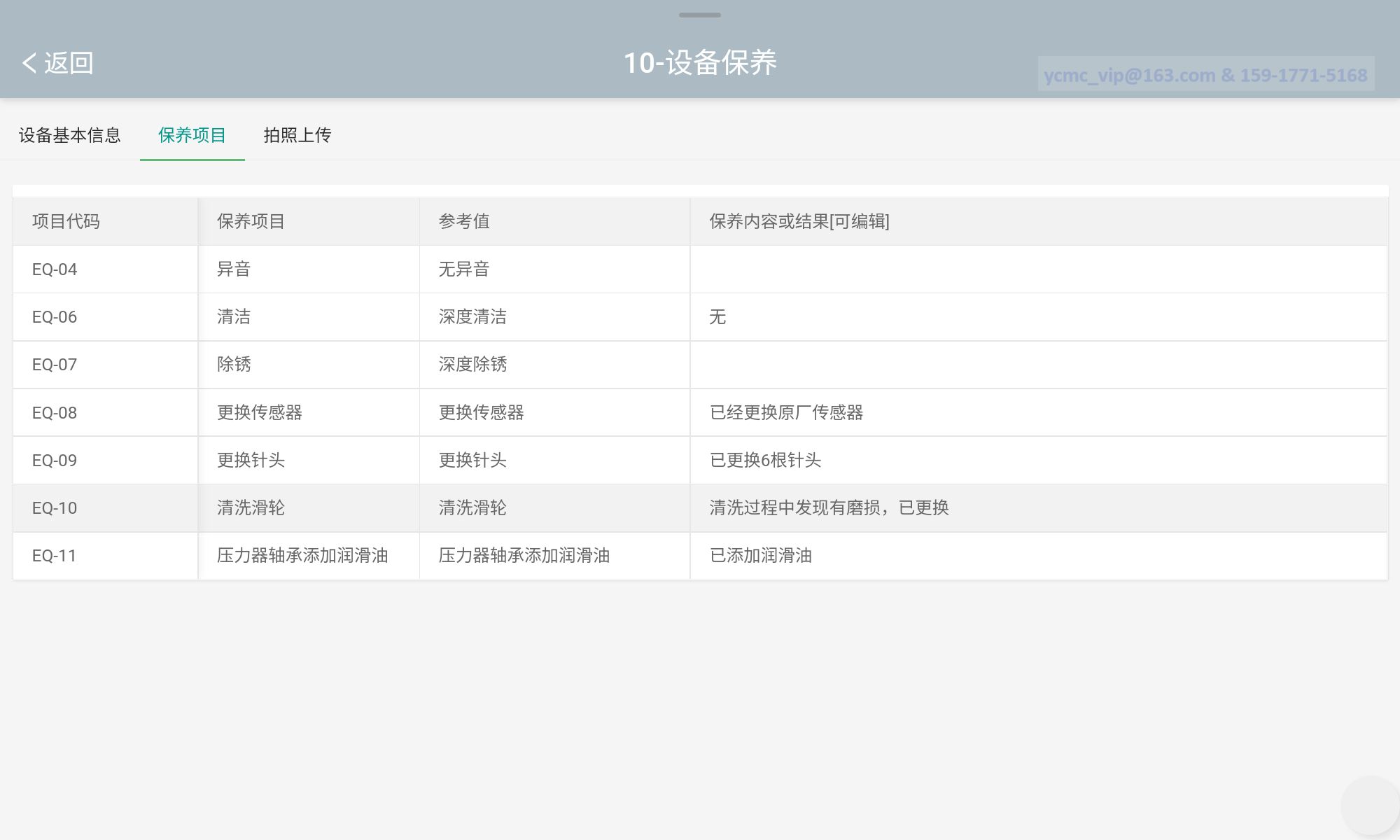Image resolution: width=1400 pixels, height=840 pixels.
Task: Select the 保养项目 tab
Action: click(192, 135)
